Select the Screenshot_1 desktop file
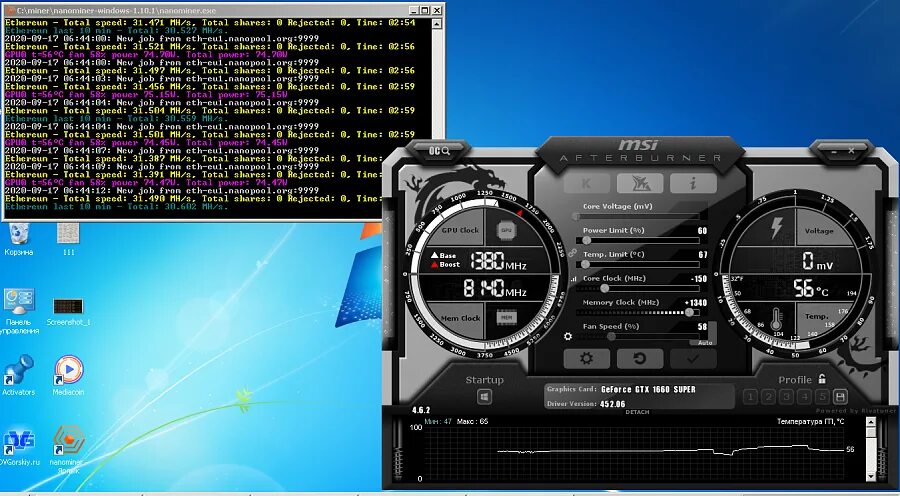This screenshot has width=900, height=496. pyautogui.click(x=68, y=312)
